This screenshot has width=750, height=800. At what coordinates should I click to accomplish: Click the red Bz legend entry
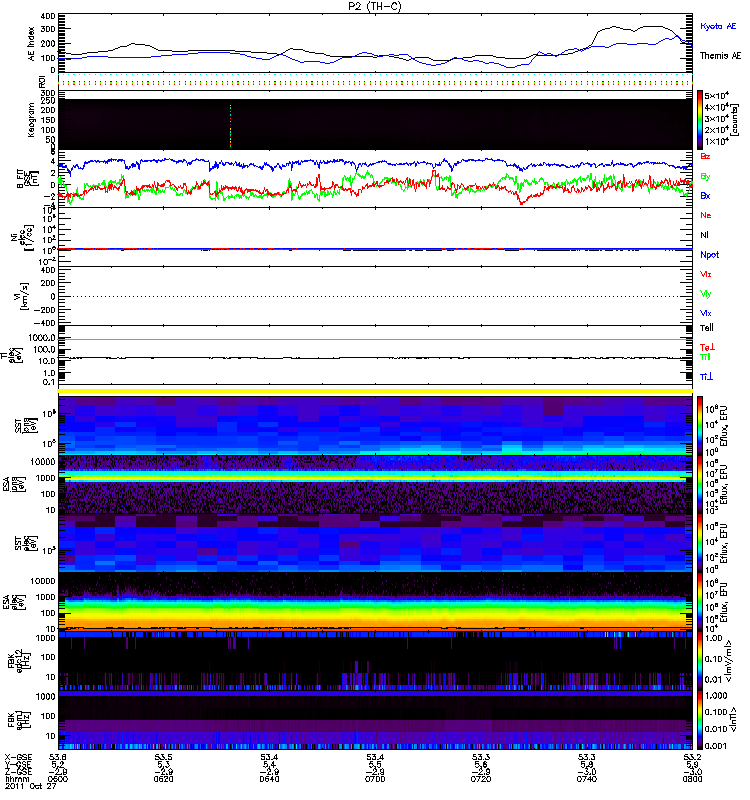click(706, 157)
